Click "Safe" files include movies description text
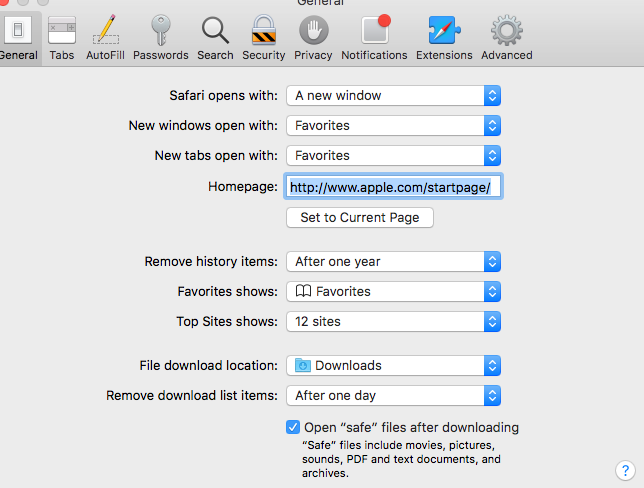Viewport: 644px width, 488px height. pyautogui.click(x=401, y=459)
